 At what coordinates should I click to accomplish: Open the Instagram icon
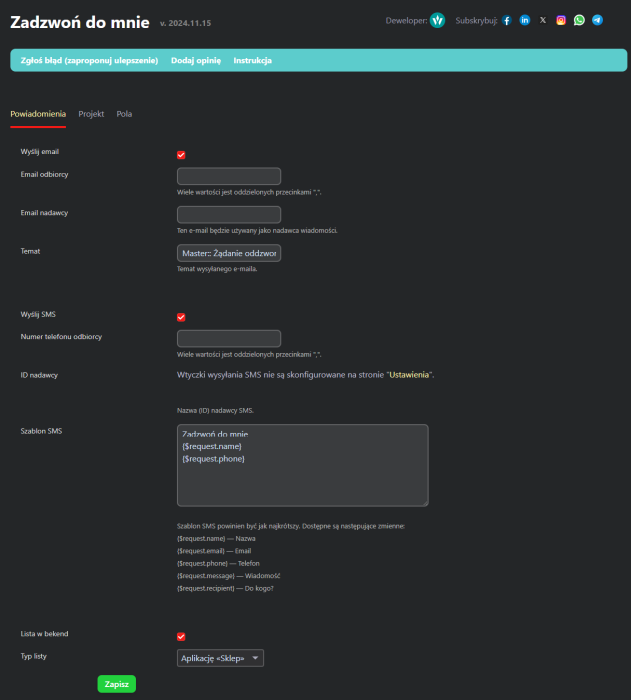coord(561,20)
